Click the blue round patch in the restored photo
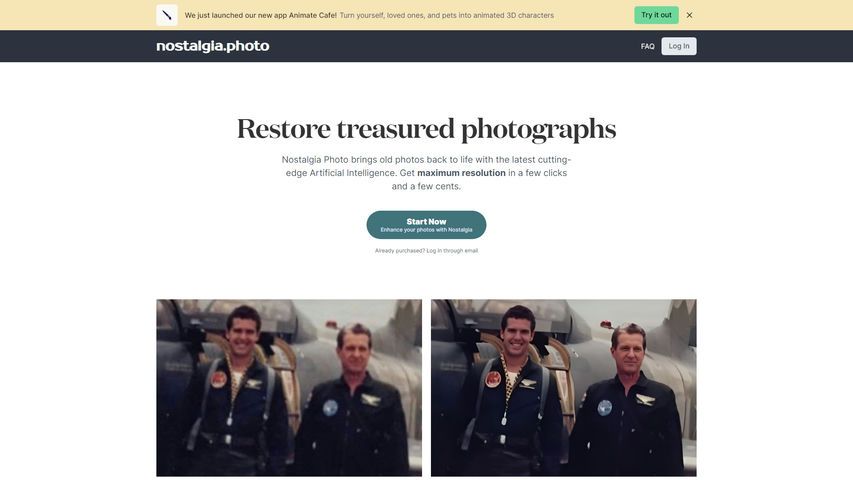This screenshot has height=480, width=853. pos(605,408)
